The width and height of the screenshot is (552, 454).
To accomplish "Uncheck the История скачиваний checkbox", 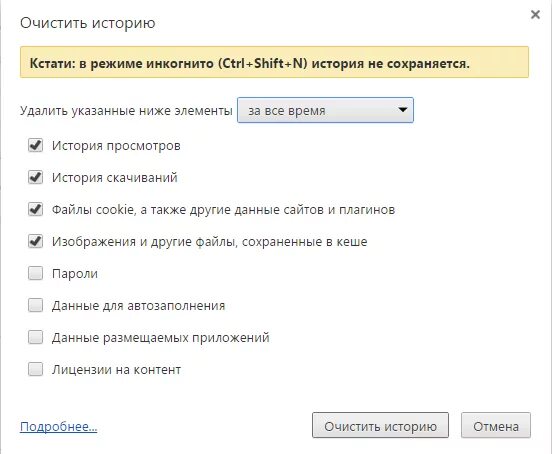I will pos(36,177).
